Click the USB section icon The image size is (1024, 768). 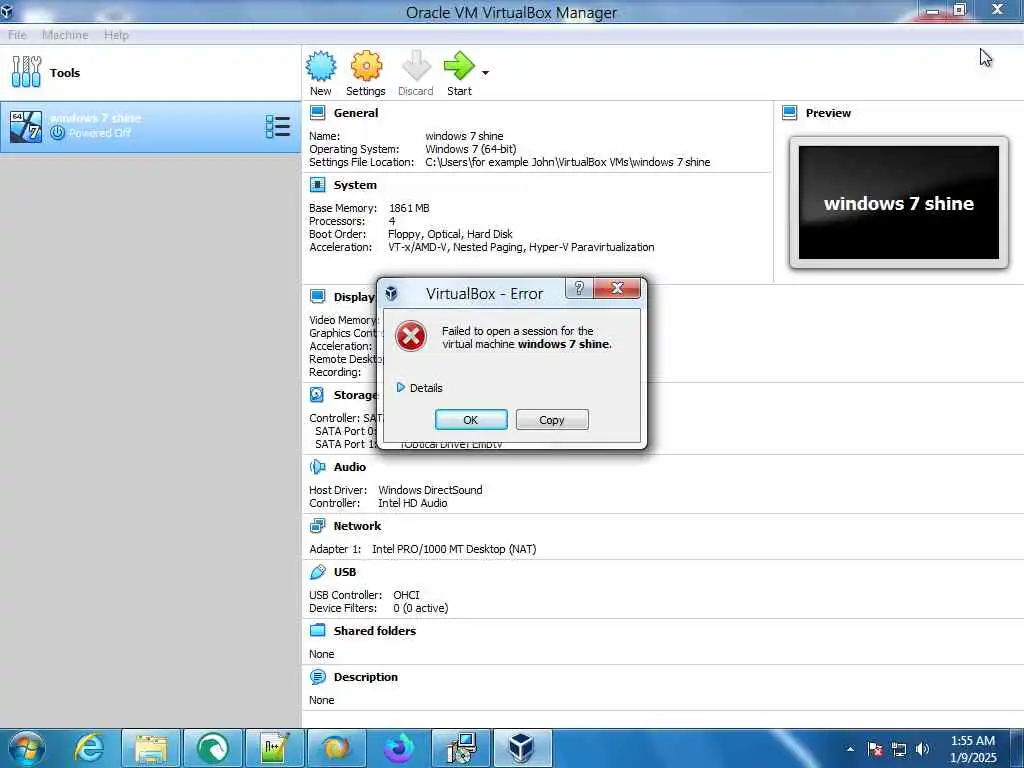tap(317, 572)
